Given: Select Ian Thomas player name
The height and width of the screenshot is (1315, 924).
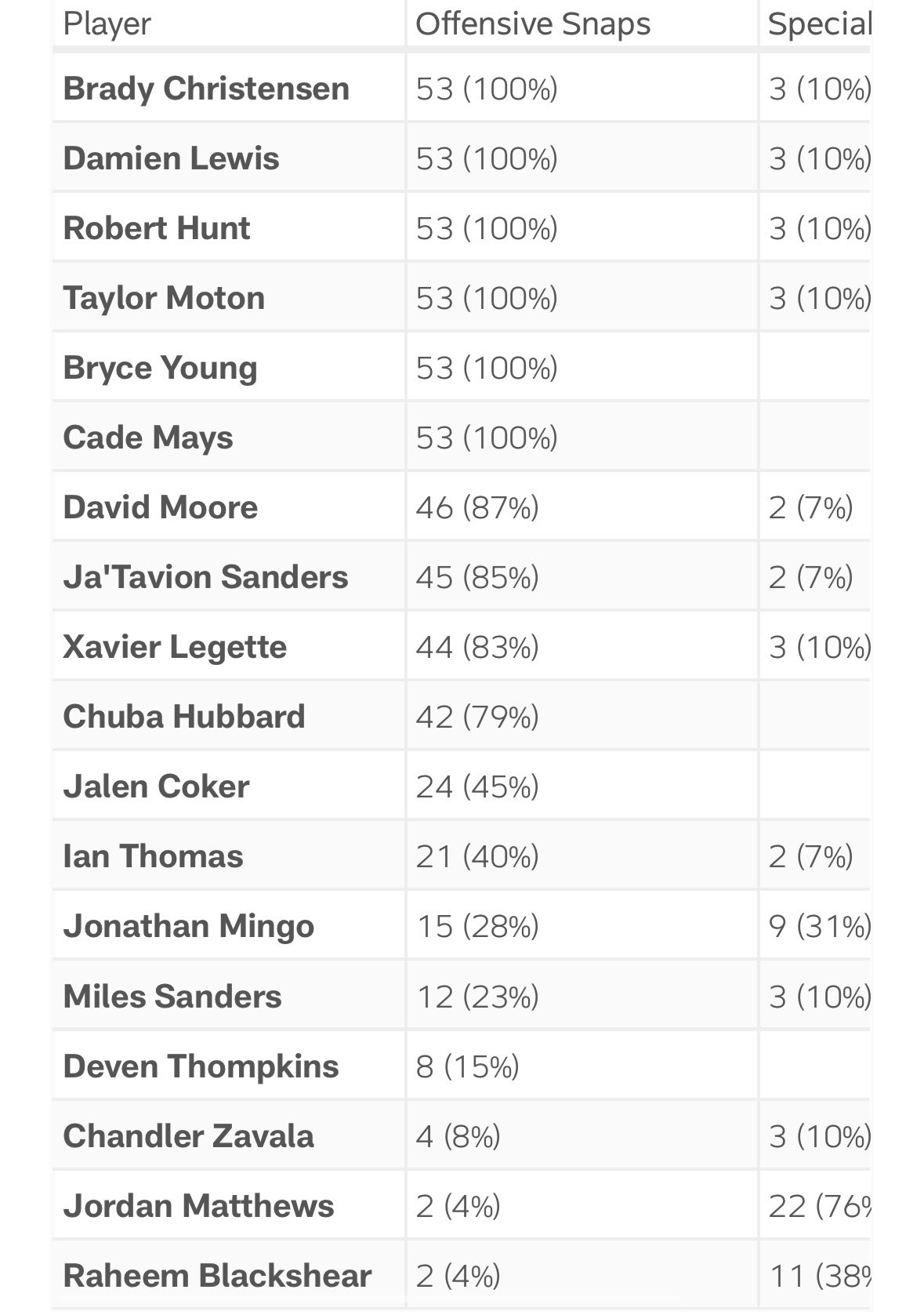Looking at the screenshot, I should [153, 855].
